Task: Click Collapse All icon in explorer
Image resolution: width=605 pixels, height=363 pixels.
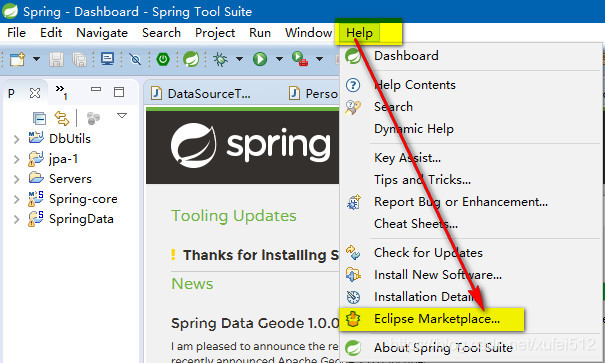Action: pos(39,118)
